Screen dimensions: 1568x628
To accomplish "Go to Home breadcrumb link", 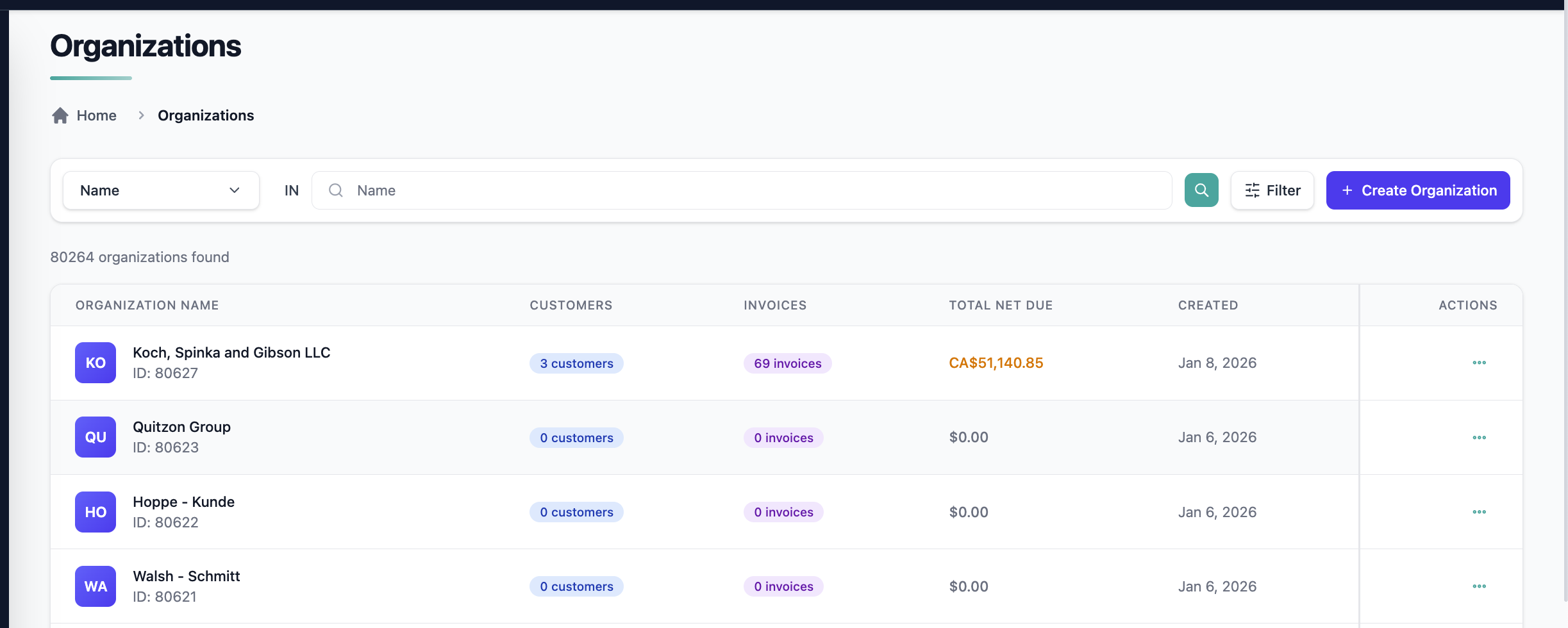I will pyautogui.click(x=96, y=115).
